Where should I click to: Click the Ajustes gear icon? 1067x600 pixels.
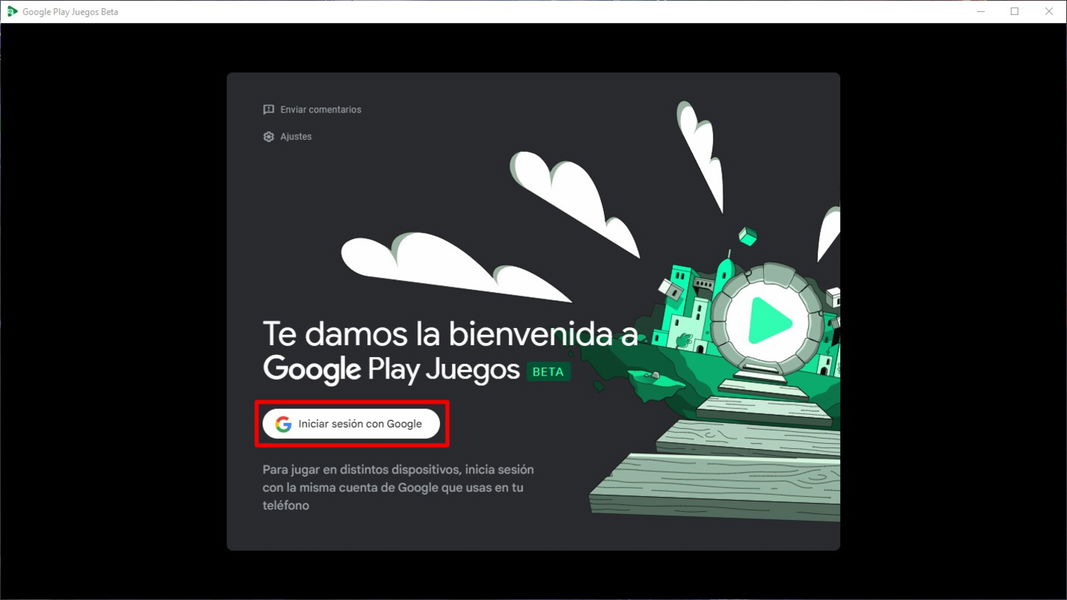click(269, 137)
